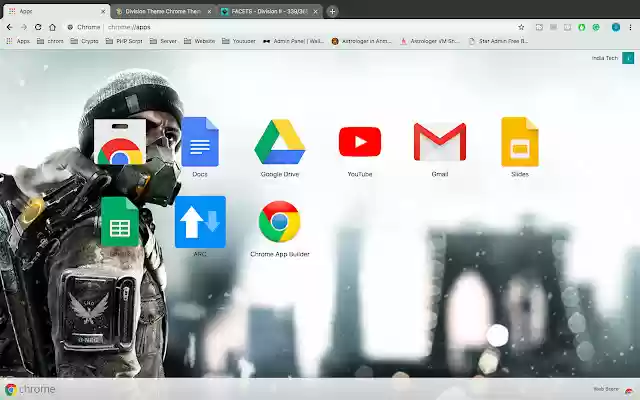Open the home page button
Viewport: 640px width, 400px height.
click(x=52, y=27)
